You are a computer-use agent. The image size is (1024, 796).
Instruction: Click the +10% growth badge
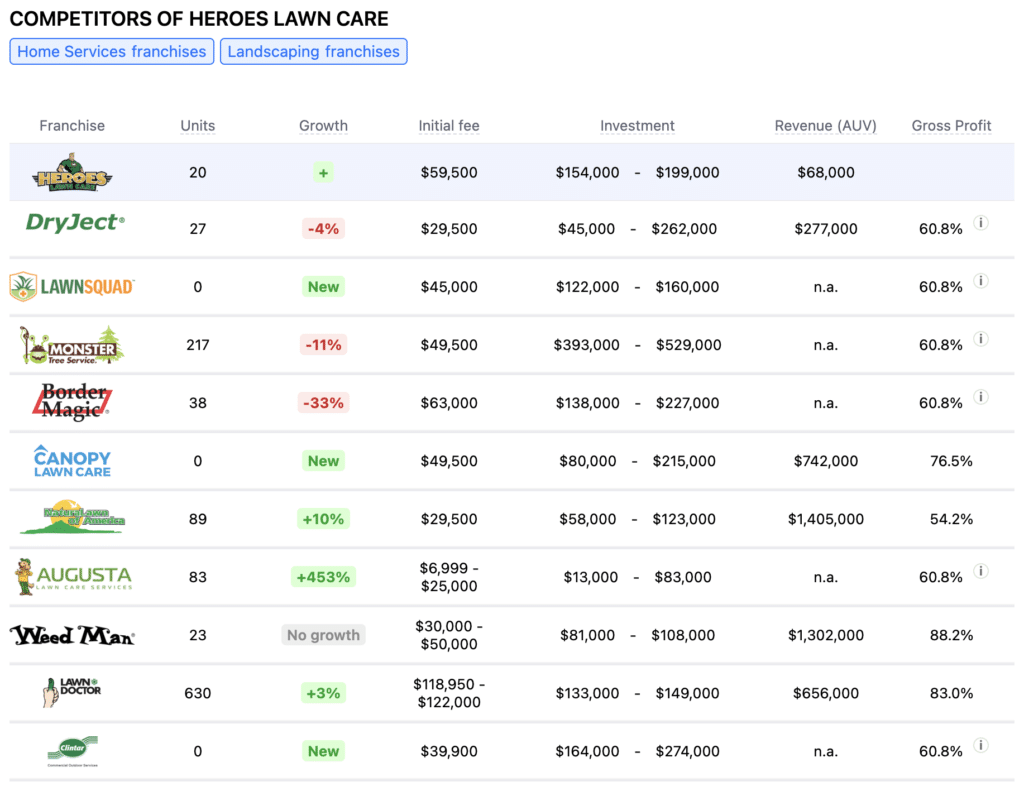tap(323, 519)
